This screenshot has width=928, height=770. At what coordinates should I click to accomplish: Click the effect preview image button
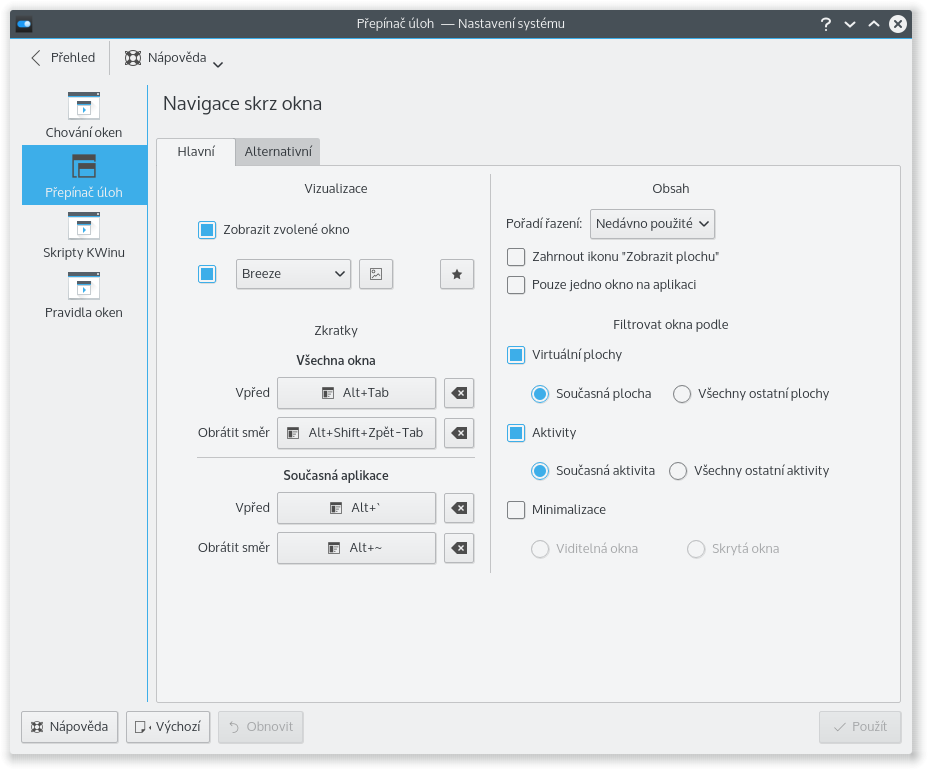(x=376, y=274)
